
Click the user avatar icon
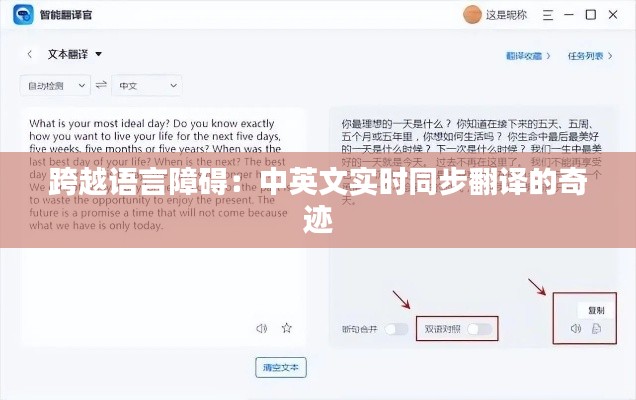[x=472, y=15]
